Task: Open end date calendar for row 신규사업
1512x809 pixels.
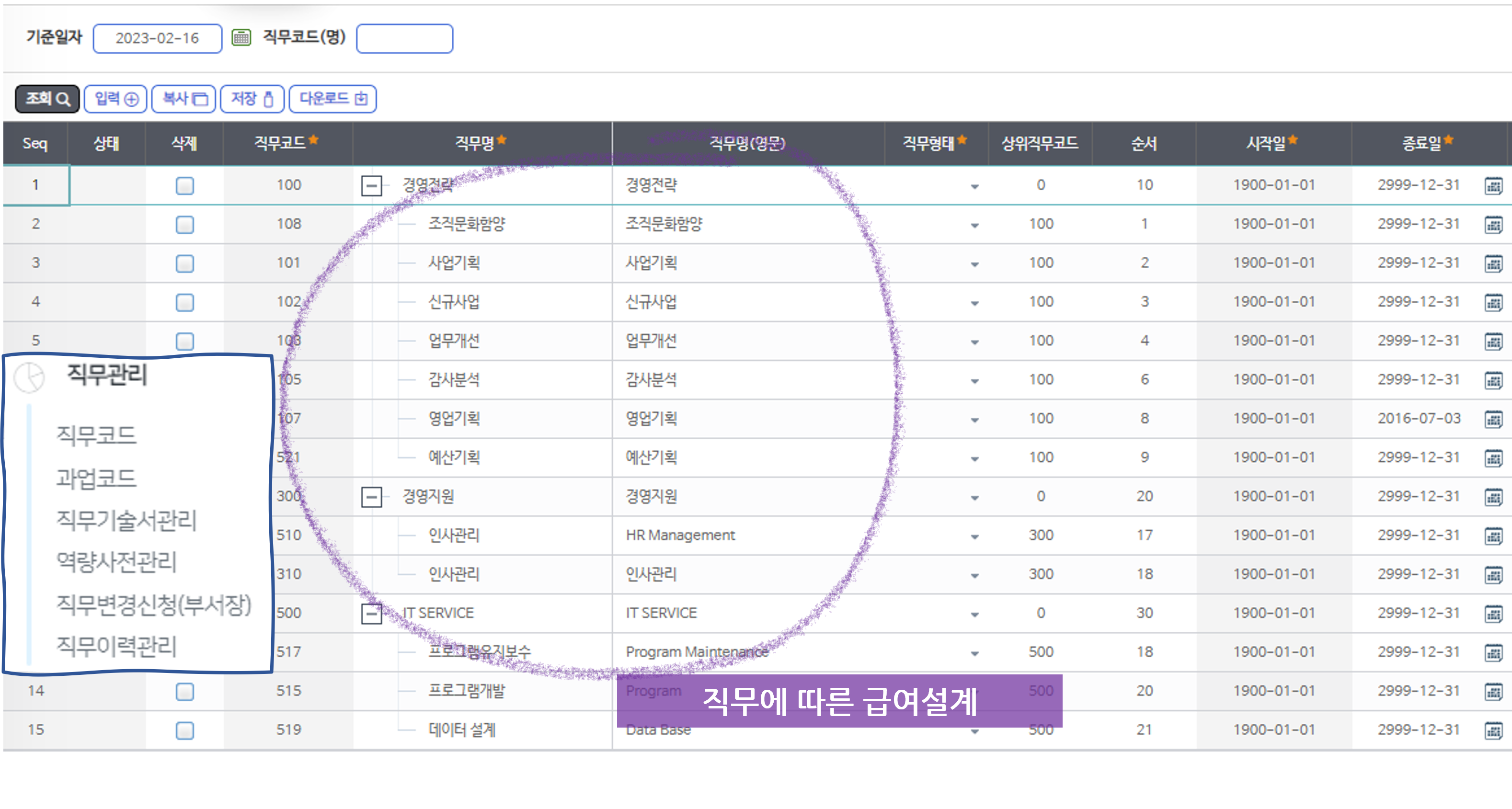Action: [x=1493, y=303]
